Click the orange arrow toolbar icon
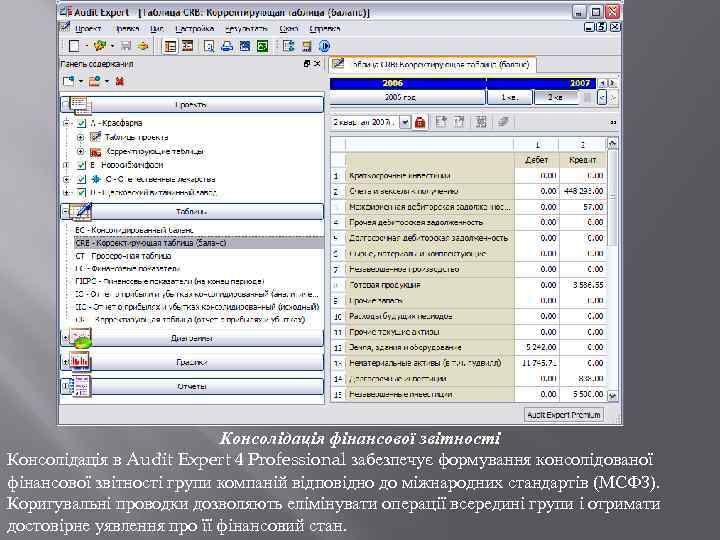 pyautogui.click(x=143, y=46)
